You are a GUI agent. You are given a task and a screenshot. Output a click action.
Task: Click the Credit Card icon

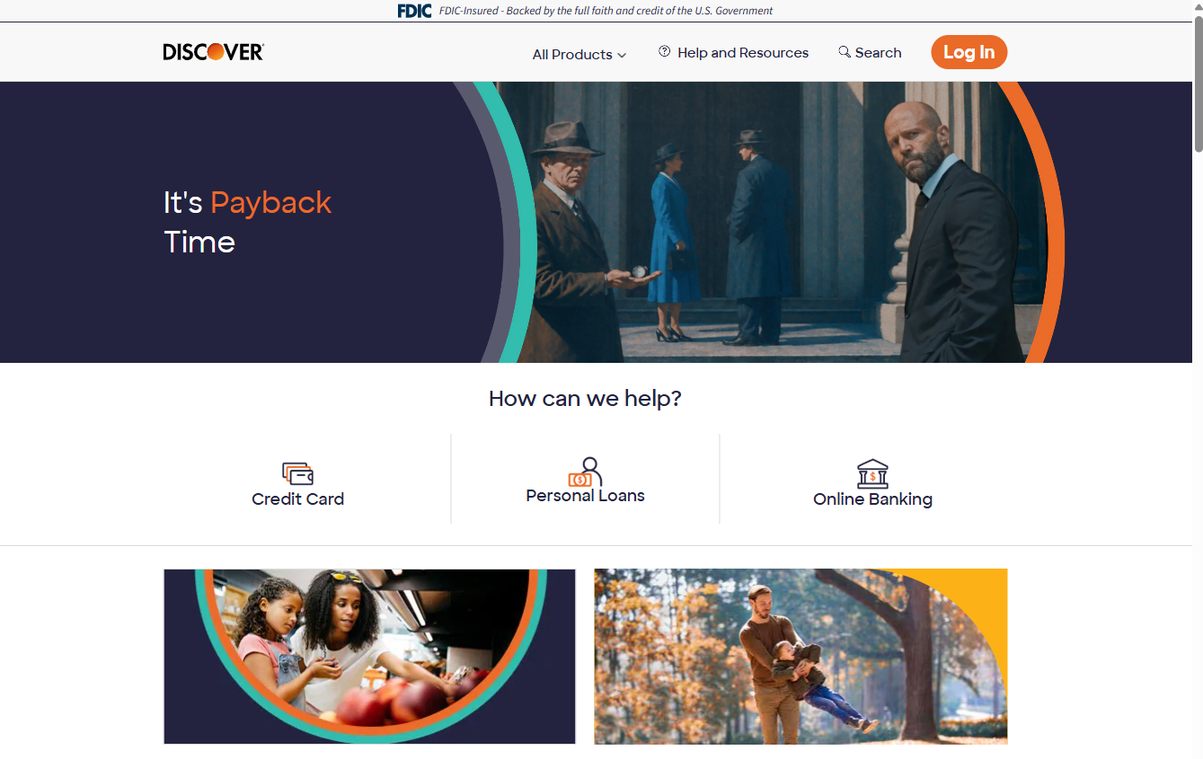pos(298,473)
